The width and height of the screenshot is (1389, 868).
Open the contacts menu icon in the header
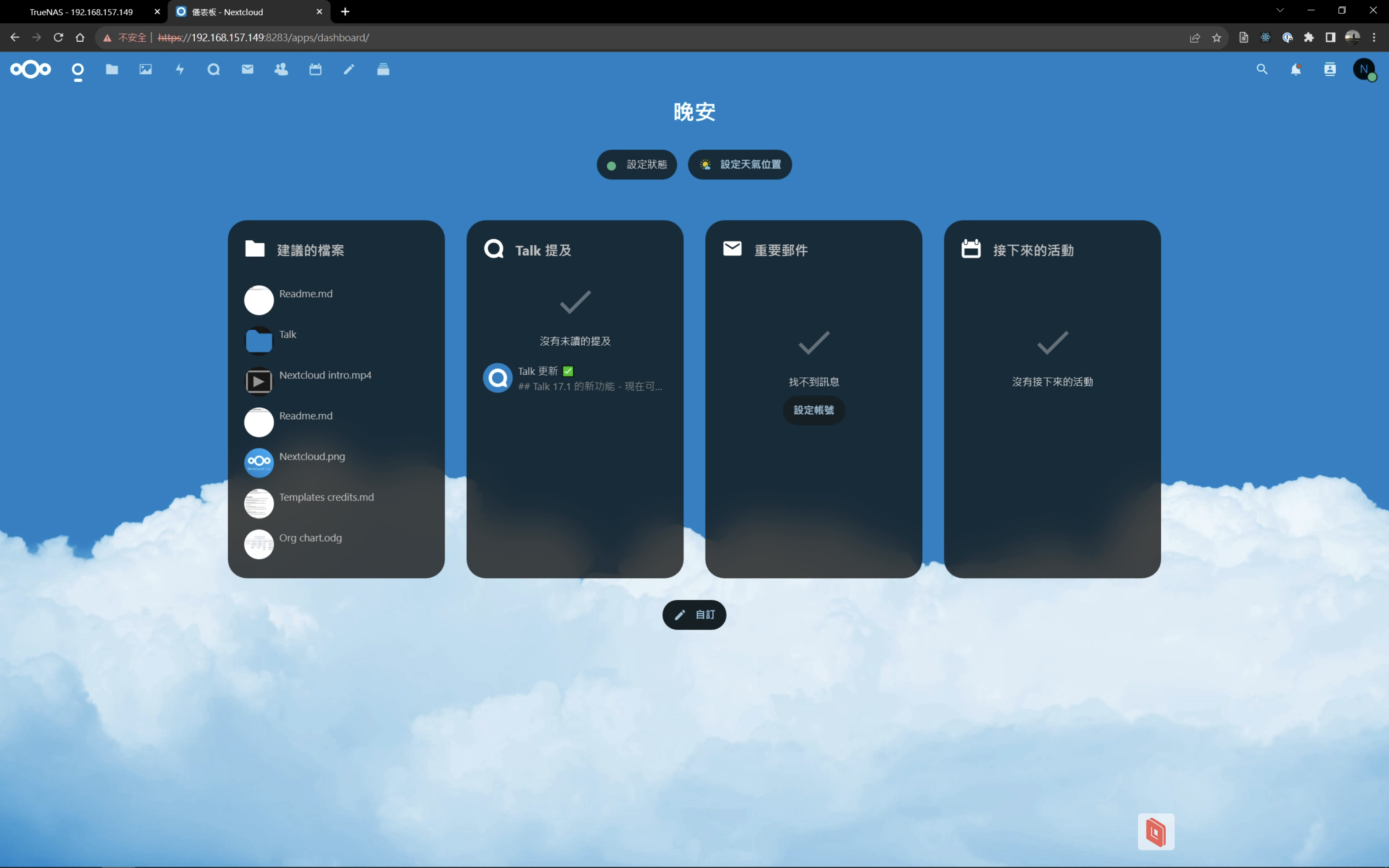[1330, 69]
